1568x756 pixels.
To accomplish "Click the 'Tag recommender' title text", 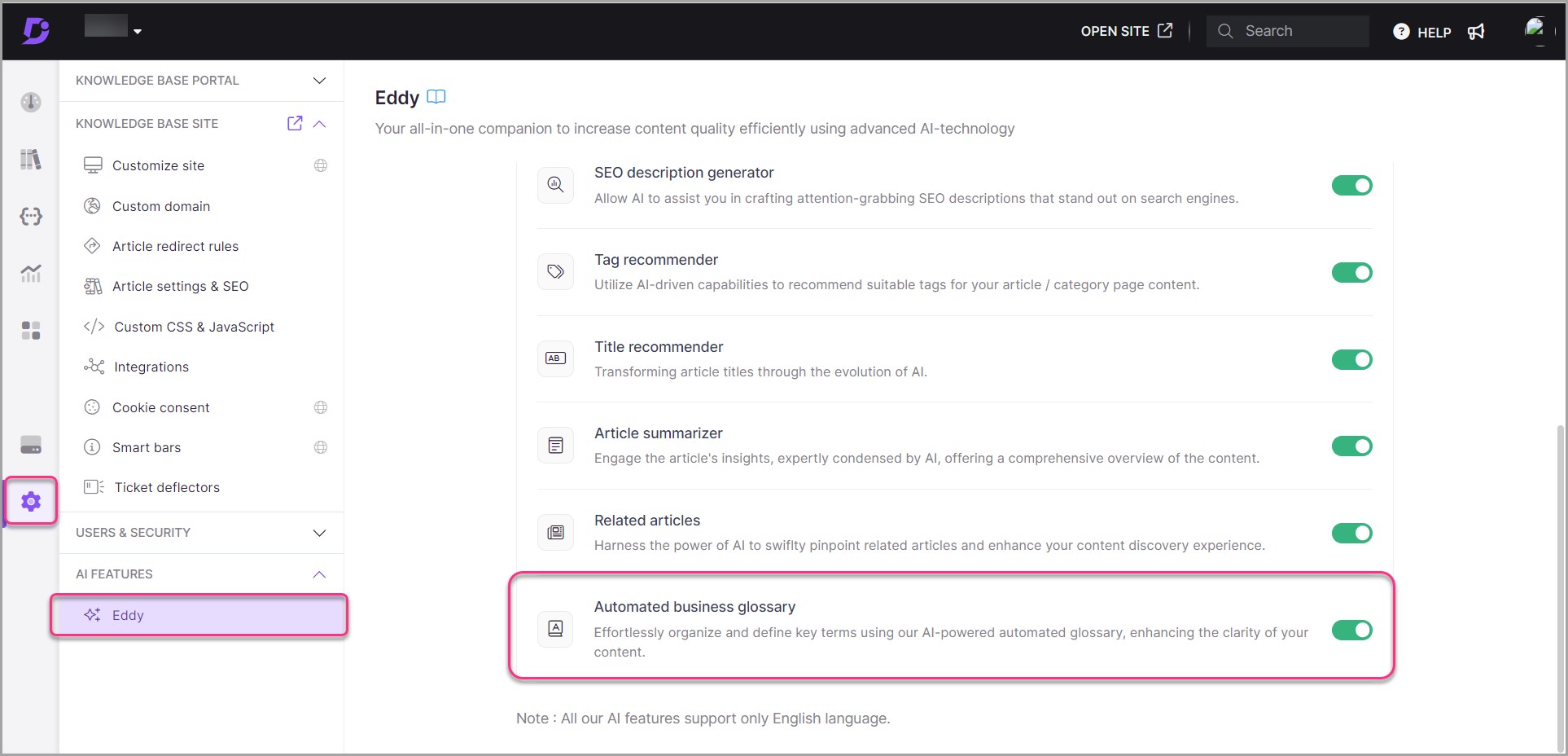I will (x=656, y=260).
